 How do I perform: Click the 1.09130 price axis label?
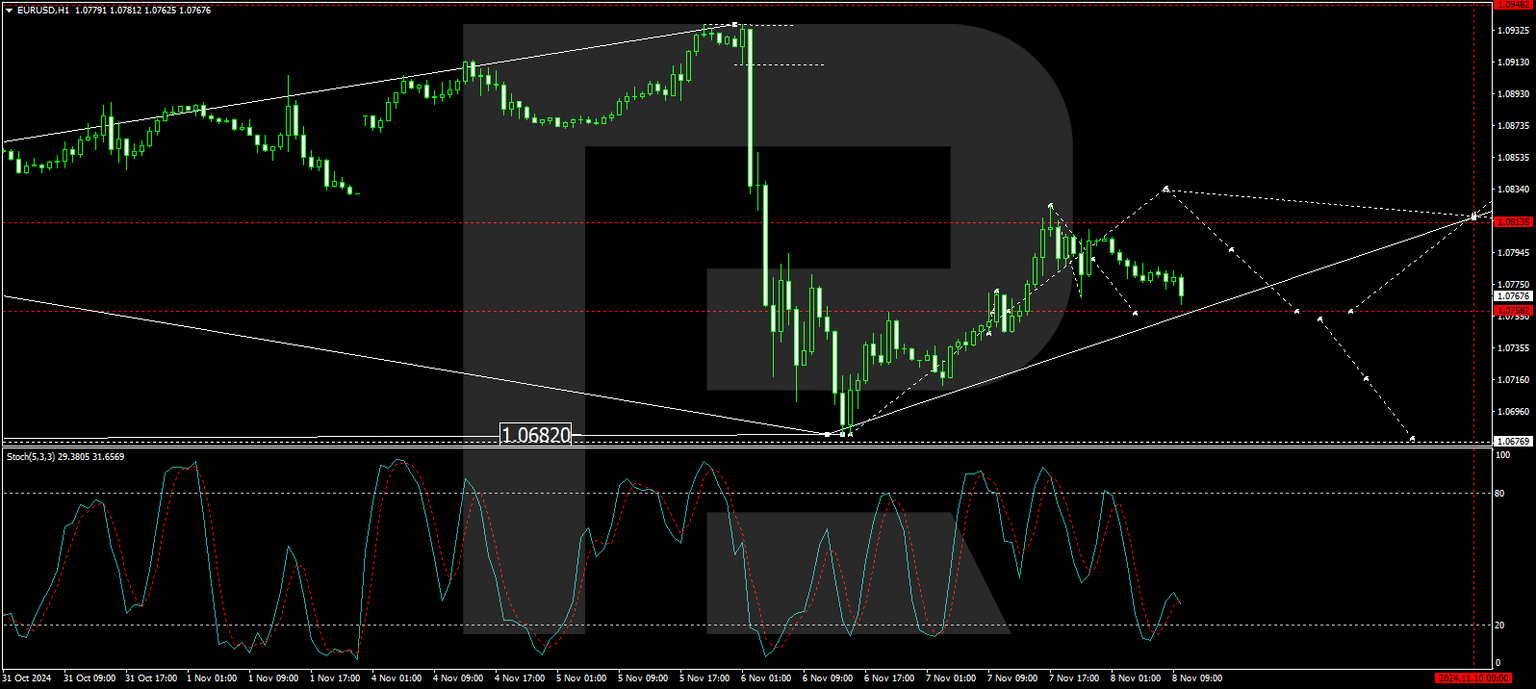pyautogui.click(x=1514, y=62)
